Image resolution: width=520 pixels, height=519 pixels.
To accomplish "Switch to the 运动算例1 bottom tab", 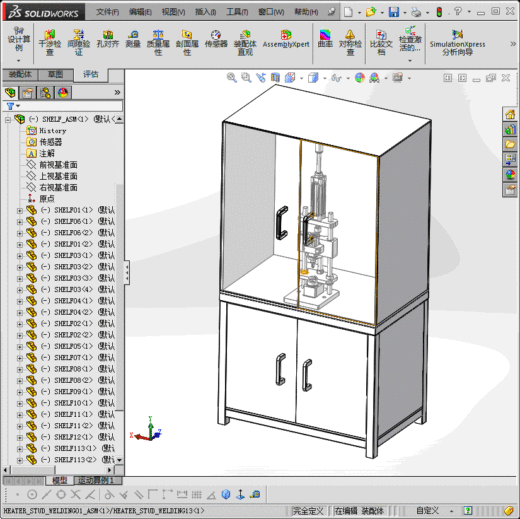I will [x=96, y=481].
